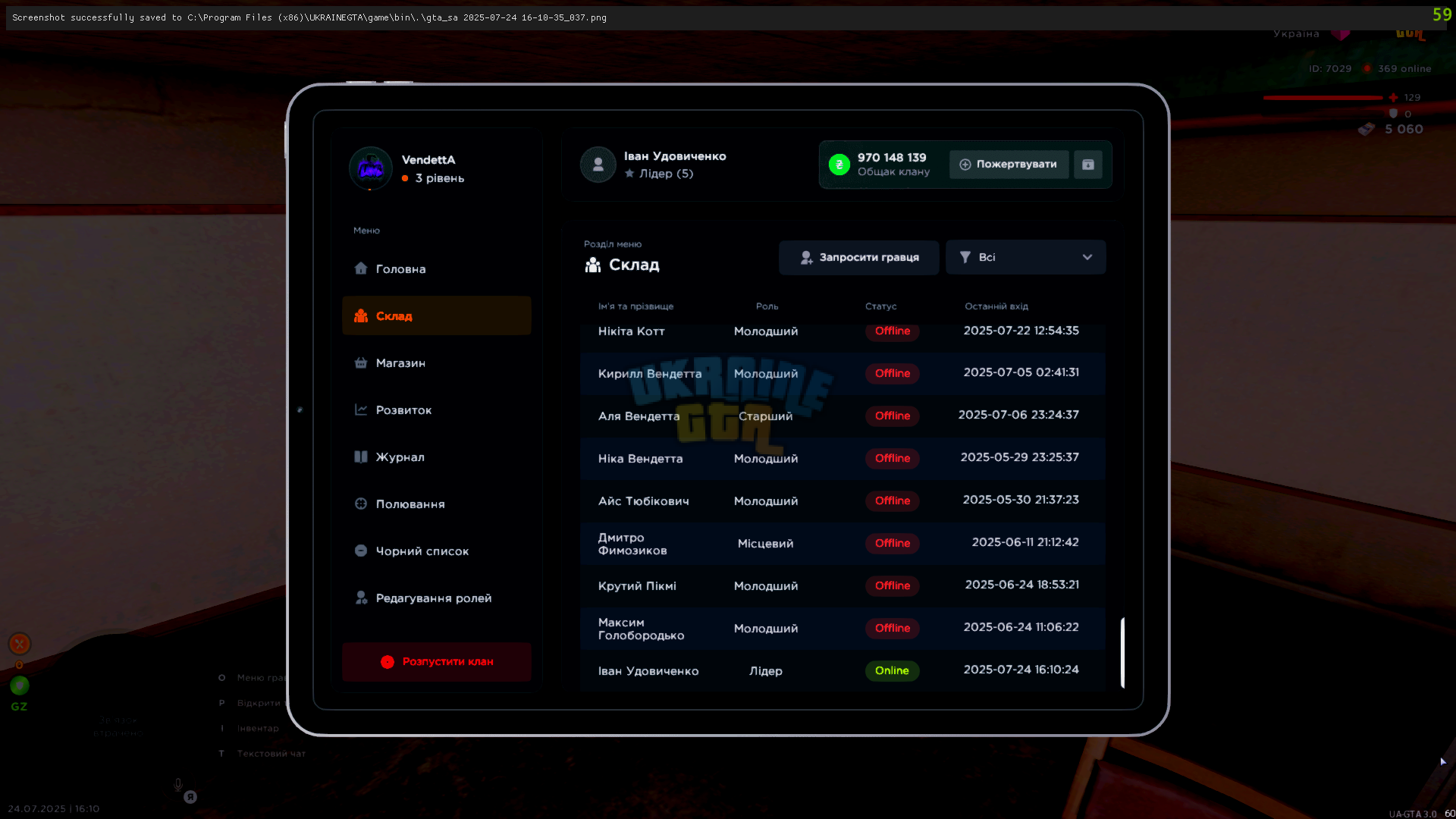
Task: Open the Головна menu item
Action: pos(436,268)
